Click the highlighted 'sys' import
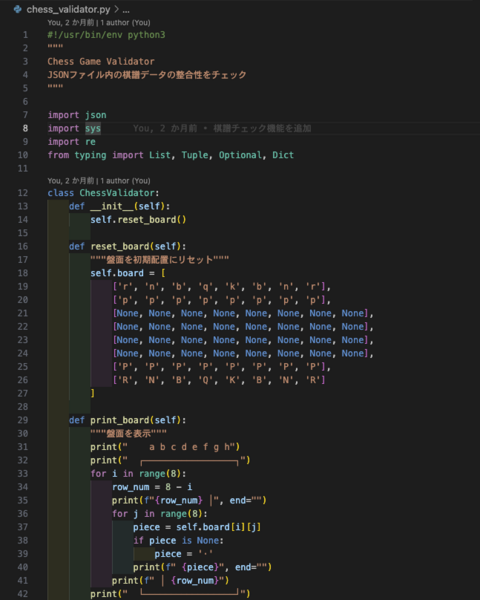 (x=93, y=129)
